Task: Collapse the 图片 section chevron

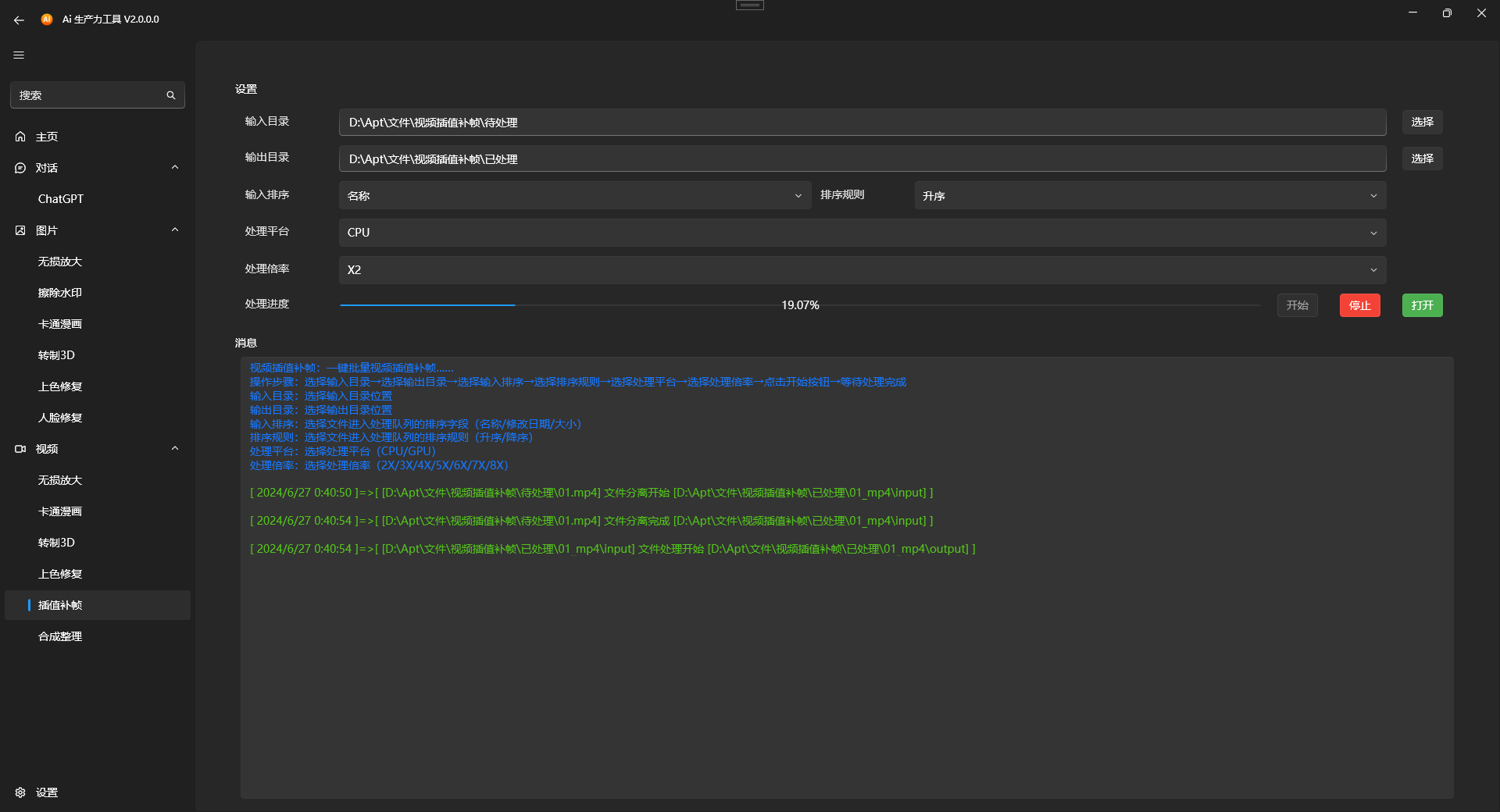Action: [175, 230]
